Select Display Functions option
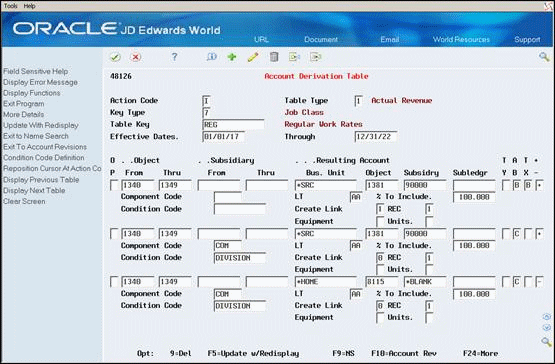The image size is (555, 364). 32,93
